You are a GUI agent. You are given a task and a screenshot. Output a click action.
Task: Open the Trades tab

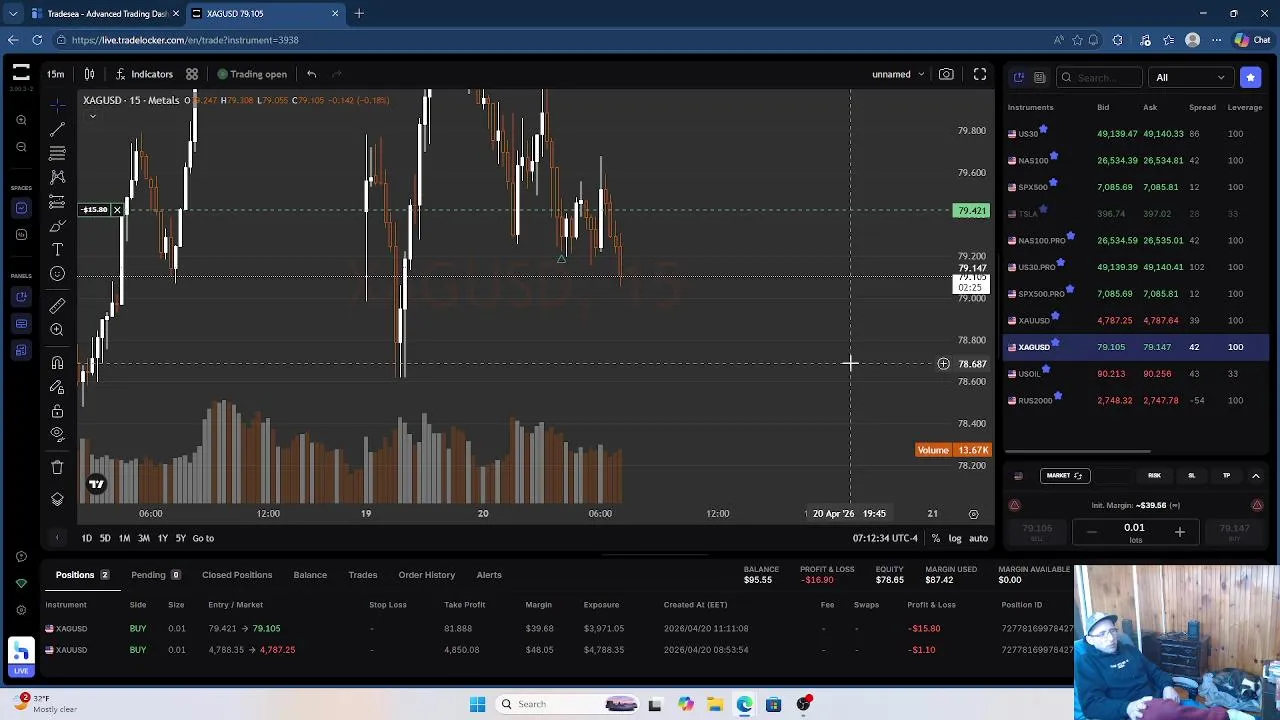(x=363, y=575)
